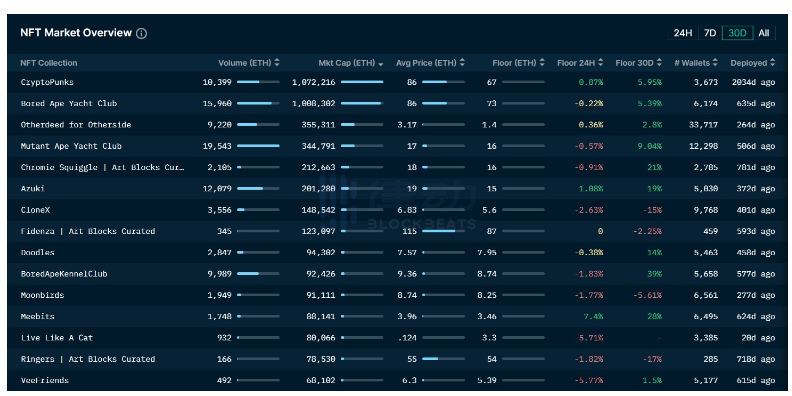The image size is (792, 396).
Task: Sort by Deployed column arrows
Action: [772, 63]
